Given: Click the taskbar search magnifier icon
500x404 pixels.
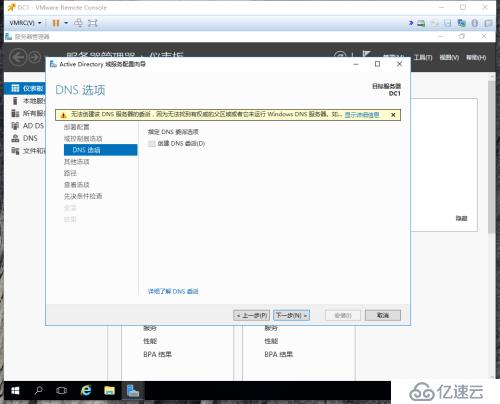Looking at the screenshot, I should pyautogui.click(x=39, y=390).
